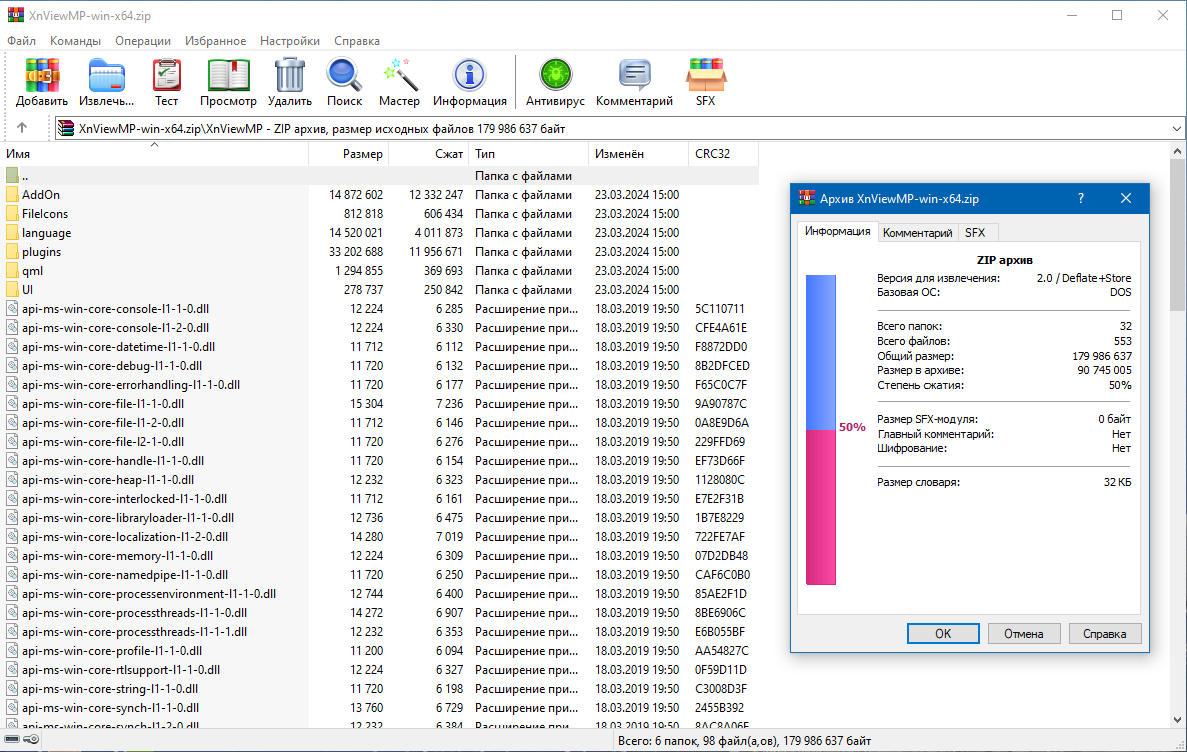Click the Добавить (Add) toolbar icon
This screenshot has height=752, width=1187.
[x=42, y=76]
